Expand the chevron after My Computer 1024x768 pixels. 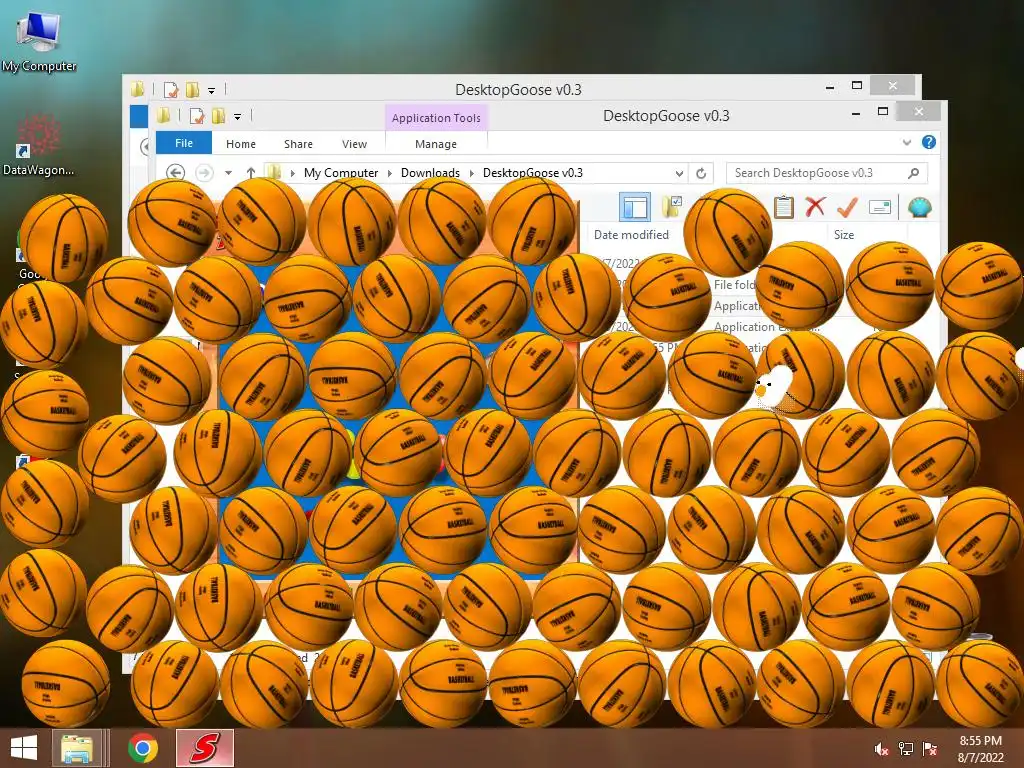(390, 173)
